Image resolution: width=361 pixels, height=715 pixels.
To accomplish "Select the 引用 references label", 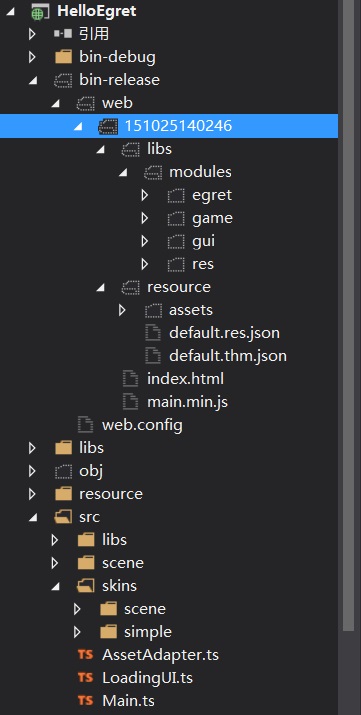I will pos(94,34).
